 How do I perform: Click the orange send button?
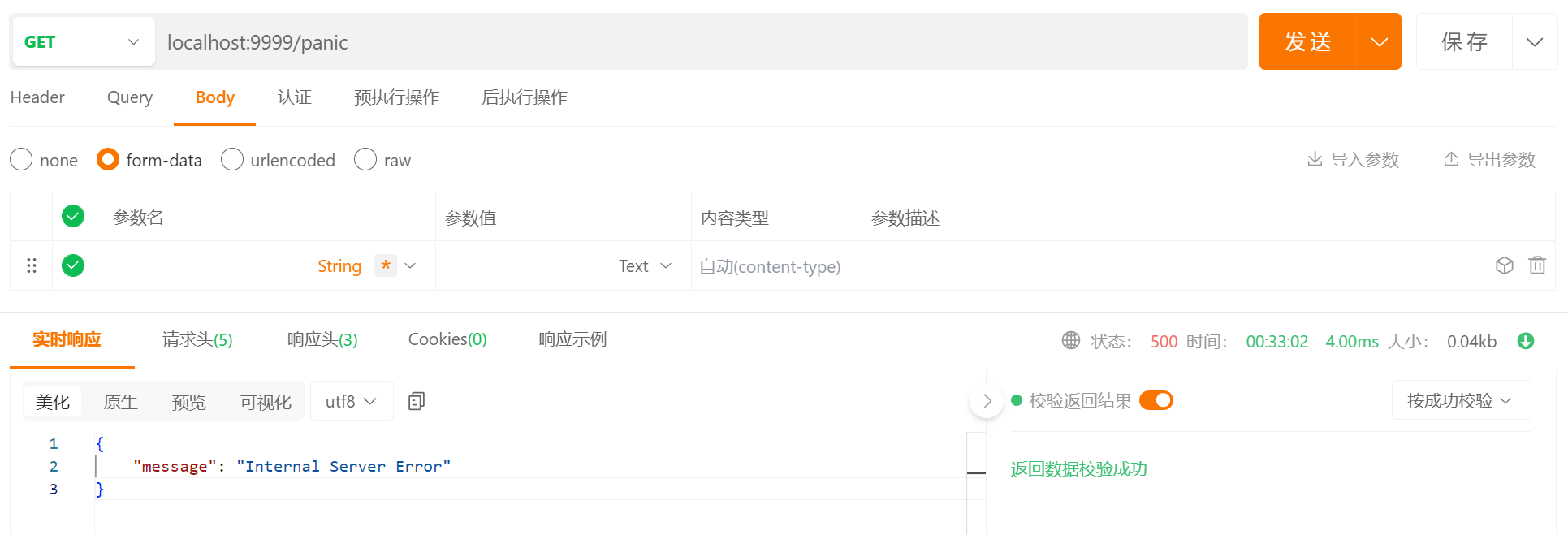pos(1307,41)
